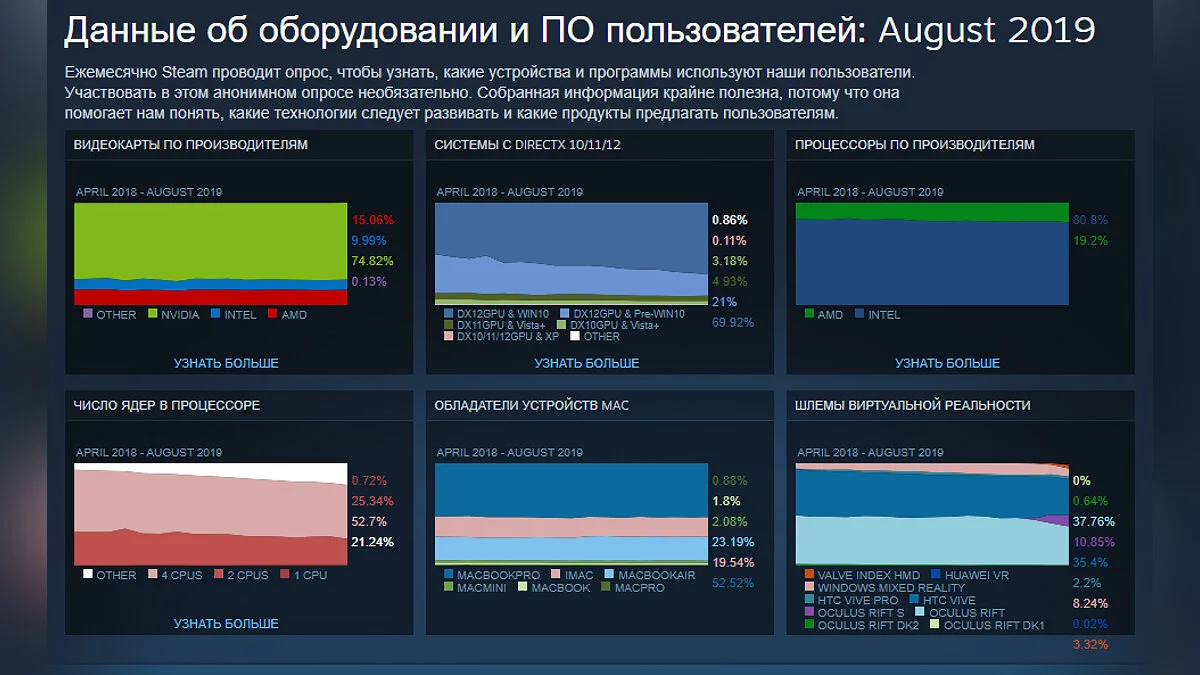Click the DirectX systems area chart
The width and height of the screenshot is (1200, 675).
572,254
